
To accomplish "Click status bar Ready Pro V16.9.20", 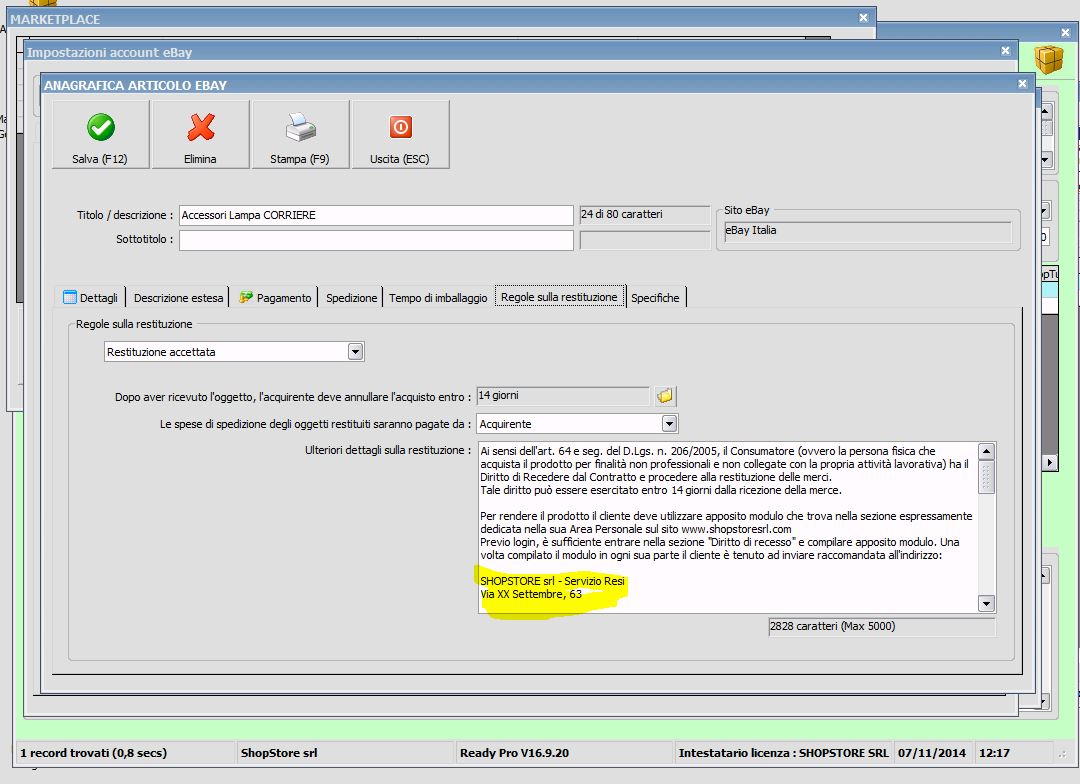I will tap(515, 753).
